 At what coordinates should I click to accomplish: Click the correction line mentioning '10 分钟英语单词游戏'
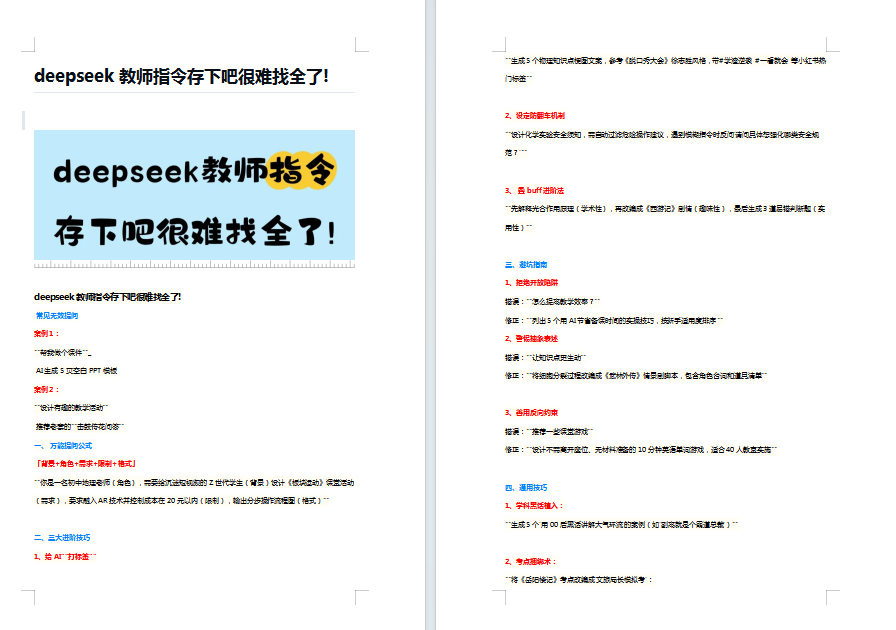tap(641, 450)
